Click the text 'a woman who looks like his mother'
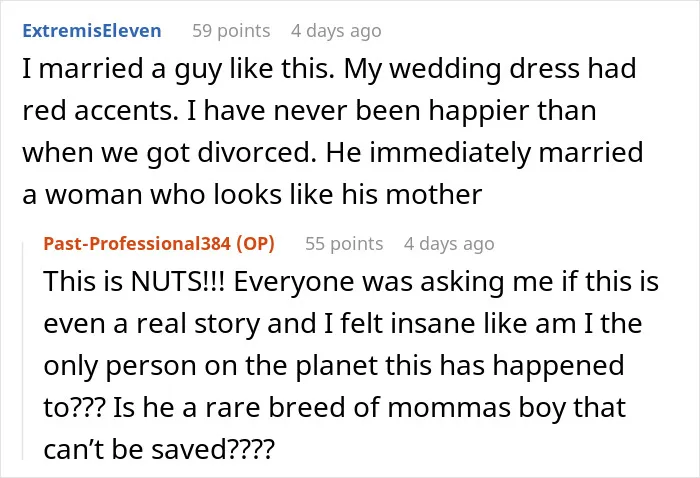This screenshot has width=700, height=478. click(x=252, y=195)
